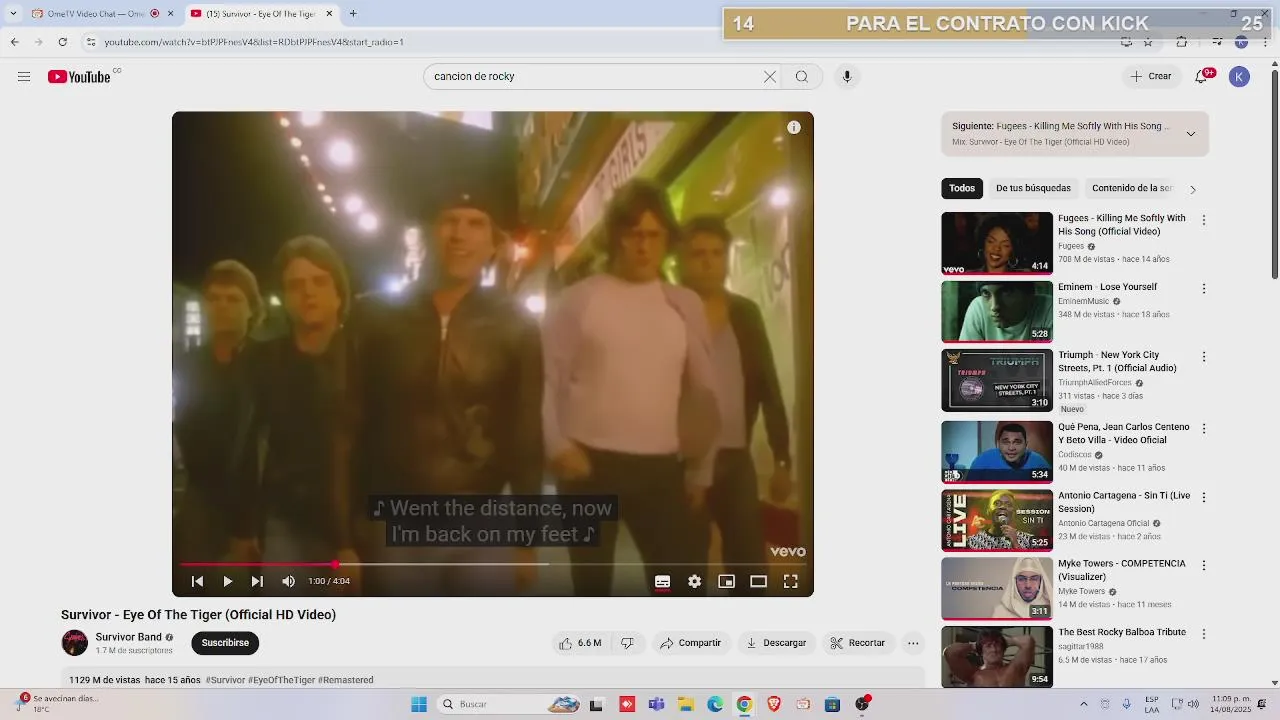The image size is (1280, 720).
Task: Open the notifications bell
Action: pos(1203,77)
